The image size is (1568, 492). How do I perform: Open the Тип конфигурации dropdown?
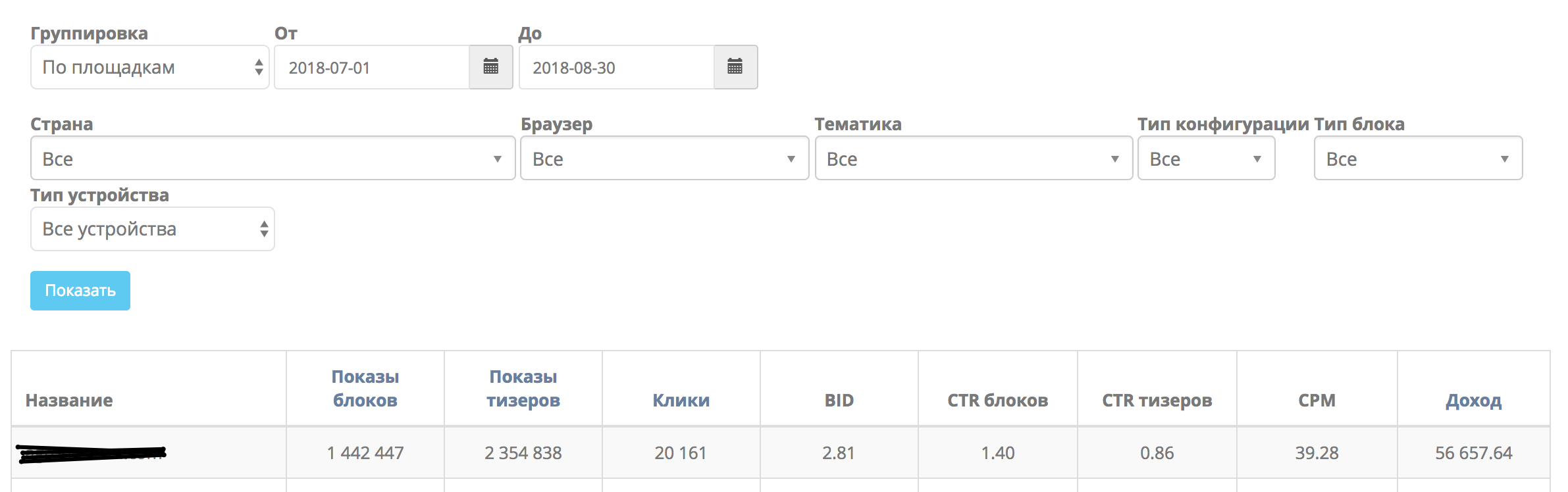point(1206,159)
